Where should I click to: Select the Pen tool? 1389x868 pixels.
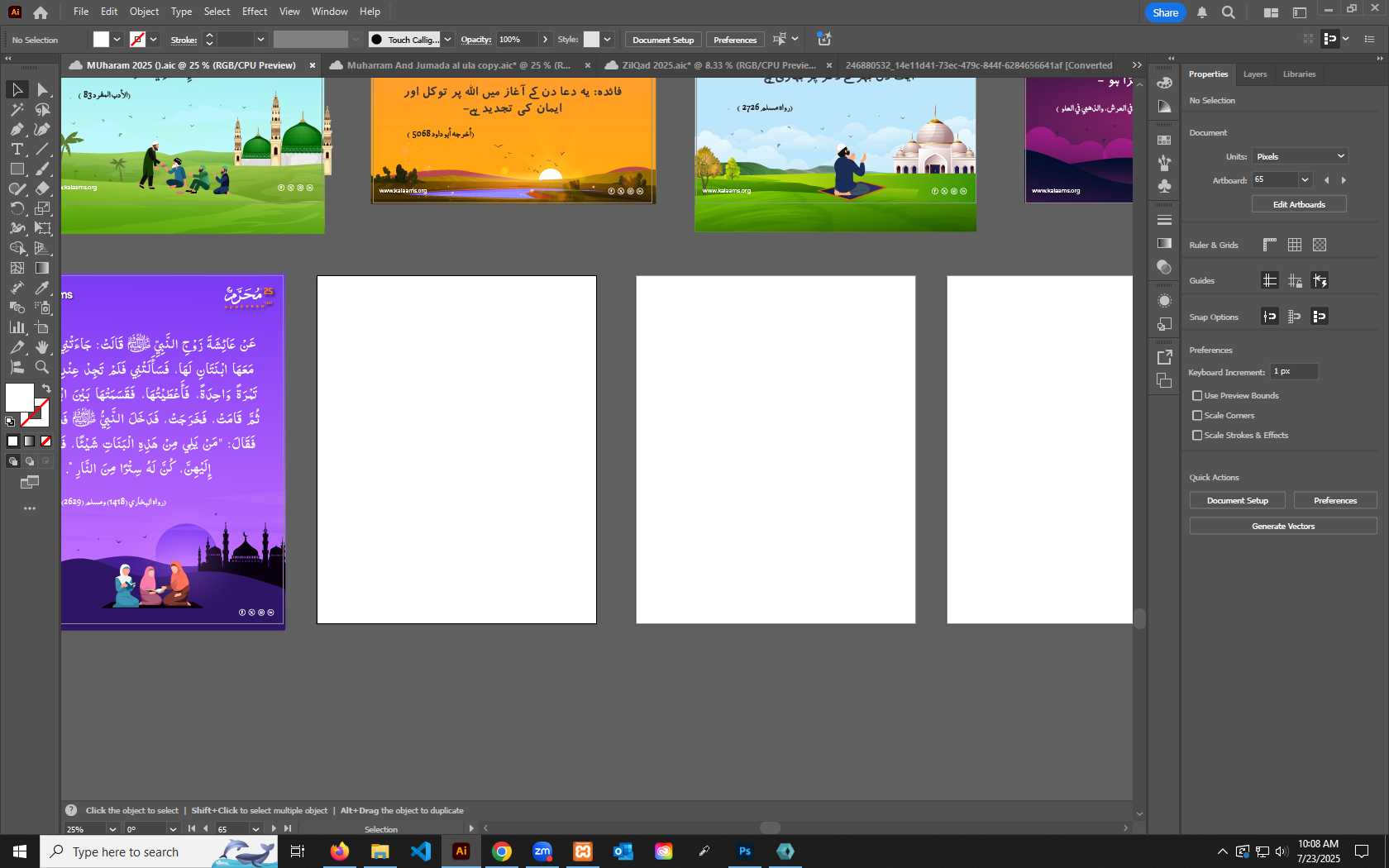click(x=17, y=129)
